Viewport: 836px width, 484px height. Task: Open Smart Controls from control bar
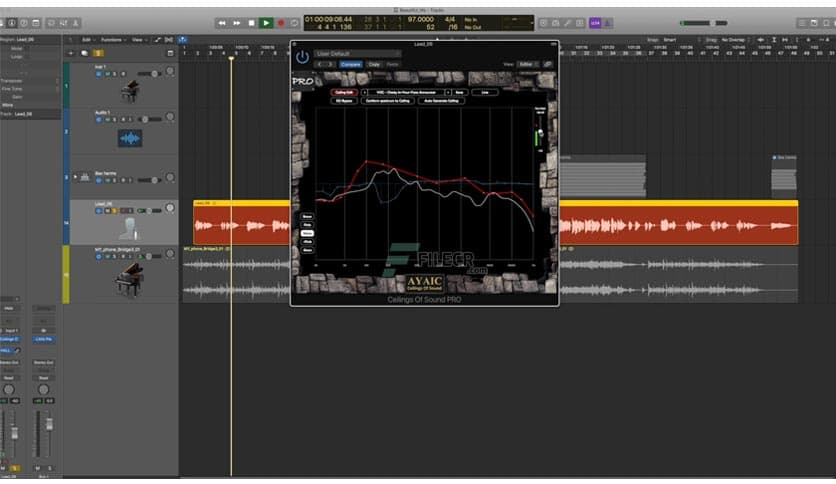[51, 23]
